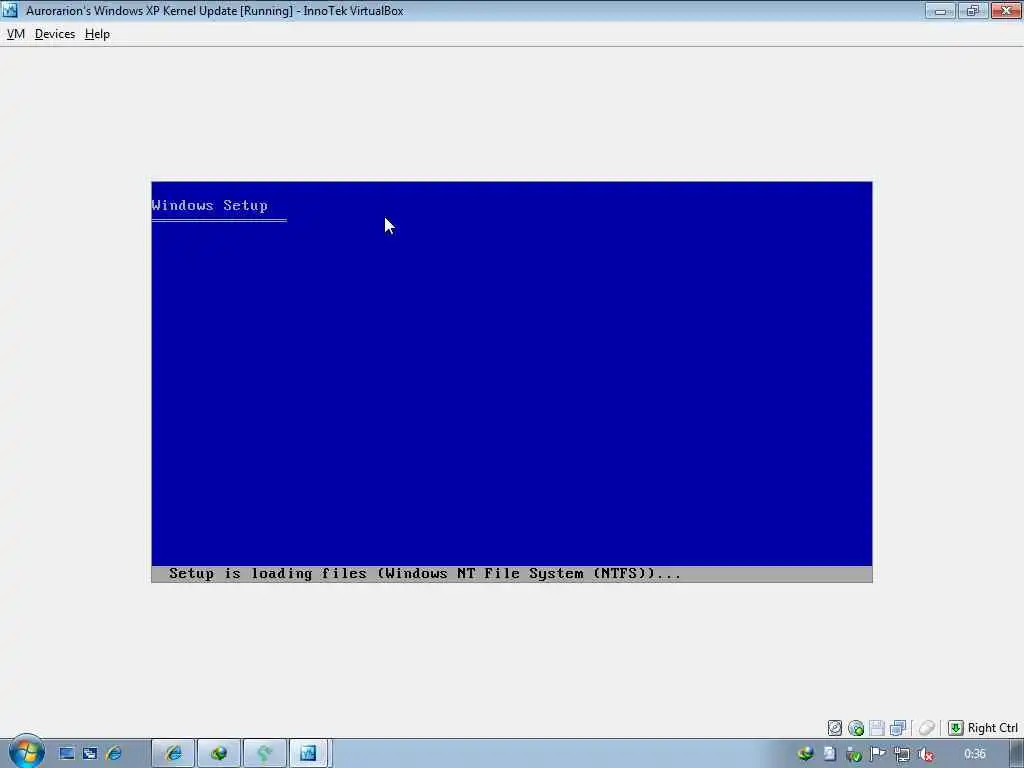Switch to the VirtualBox taskbar button
The height and width of the screenshot is (768, 1024).
click(x=308, y=754)
